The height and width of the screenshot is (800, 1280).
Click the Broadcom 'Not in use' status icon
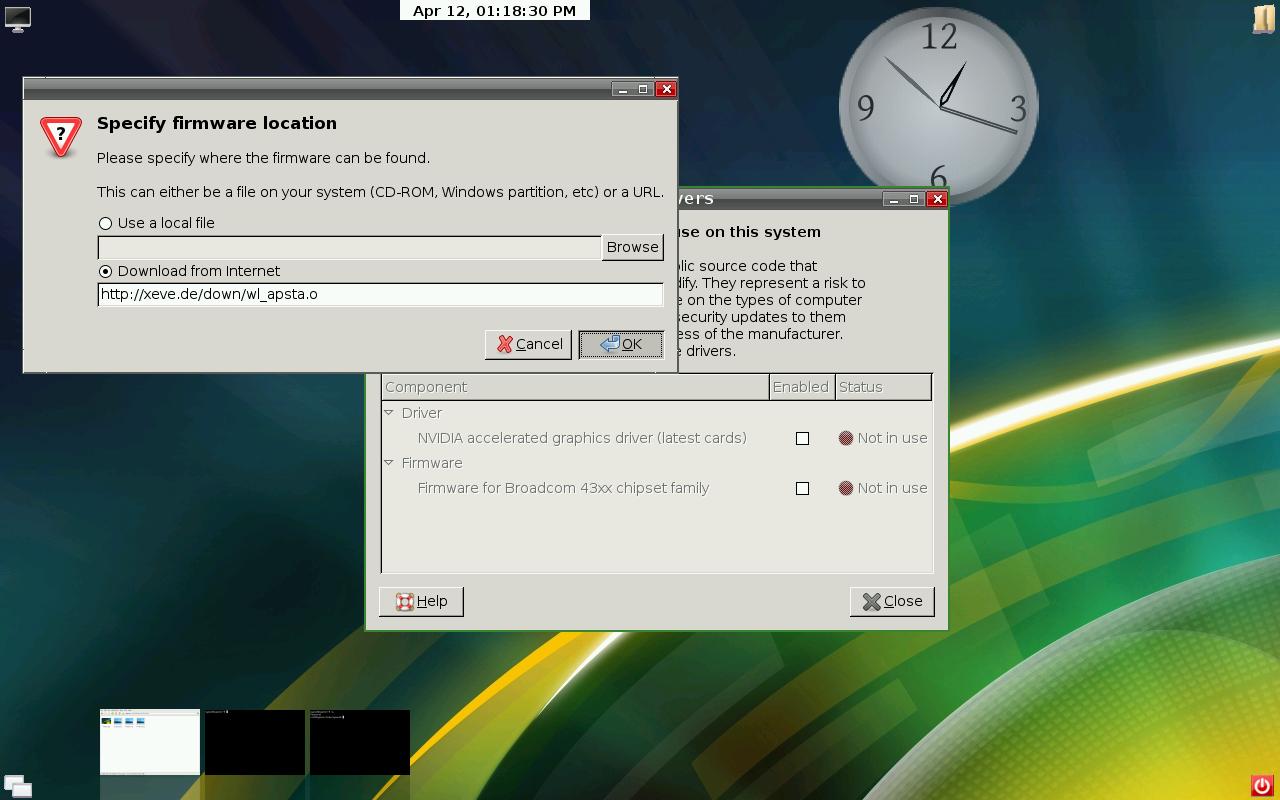click(x=846, y=488)
